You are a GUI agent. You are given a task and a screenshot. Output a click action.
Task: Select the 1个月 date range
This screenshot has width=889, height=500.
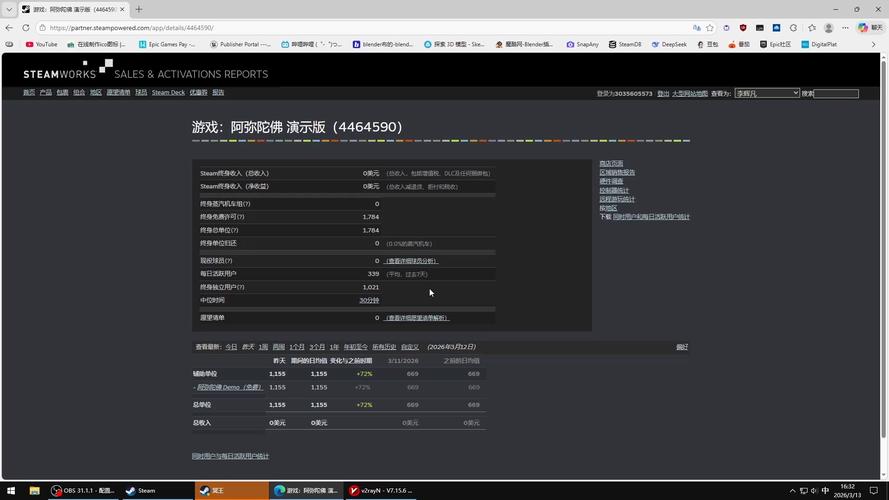(297, 347)
